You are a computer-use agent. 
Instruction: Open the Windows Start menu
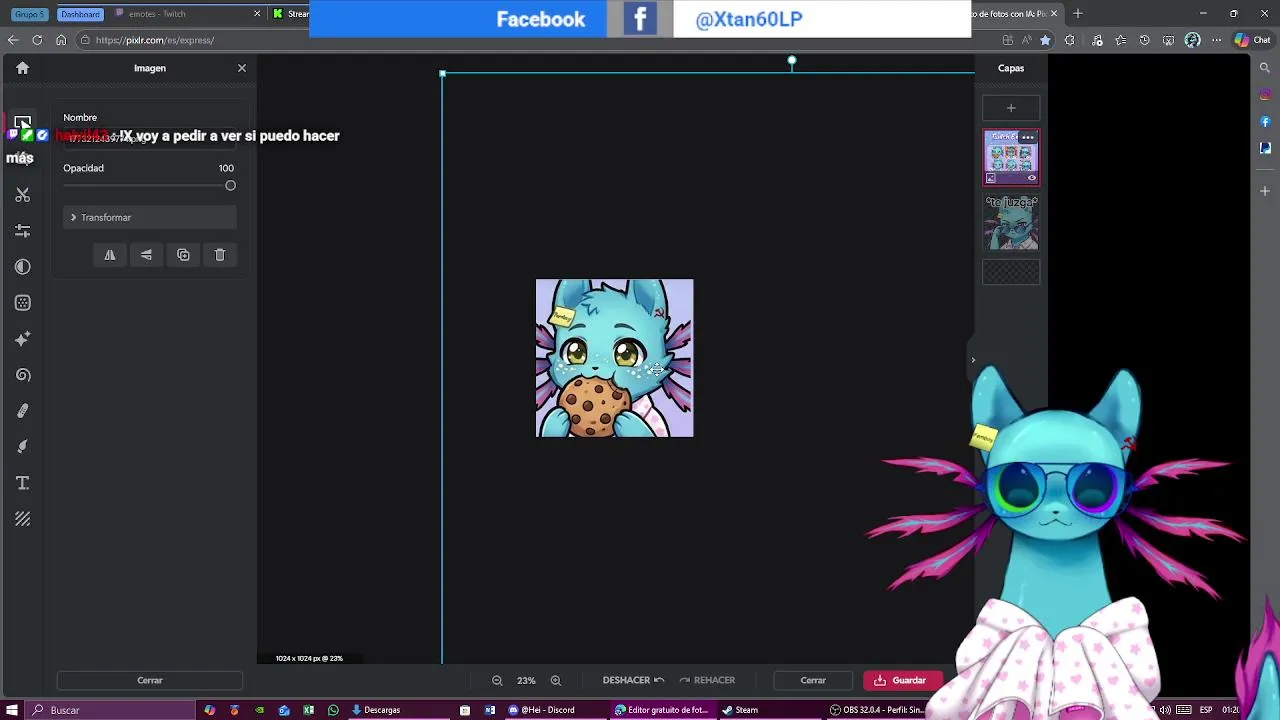pyautogui.click(x=13, y=710)
